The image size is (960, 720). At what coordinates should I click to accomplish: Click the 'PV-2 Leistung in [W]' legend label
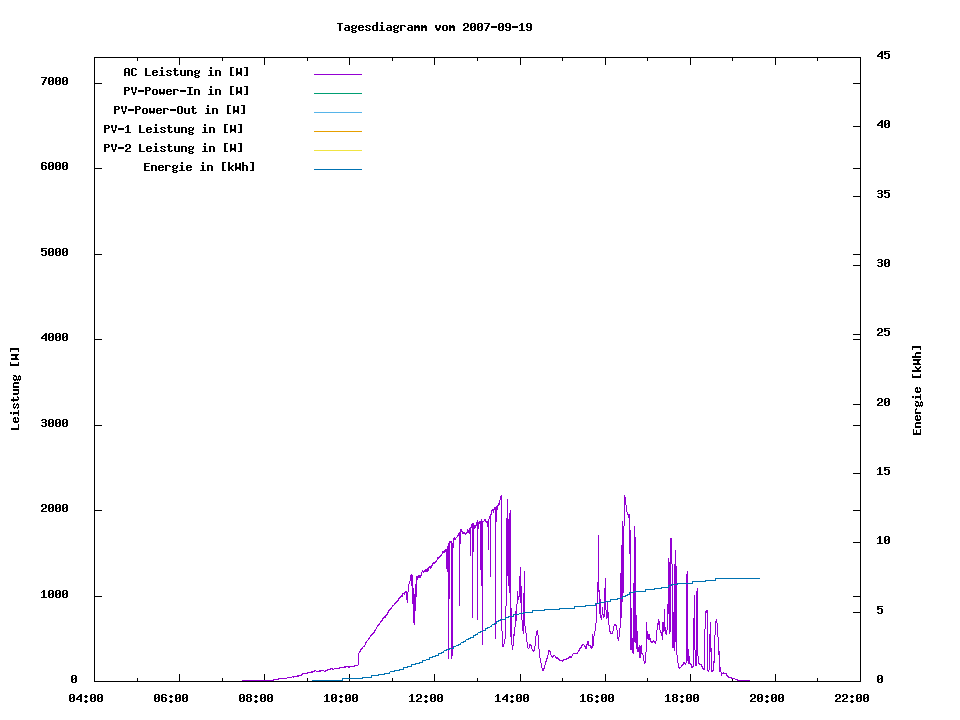[173, 148]
